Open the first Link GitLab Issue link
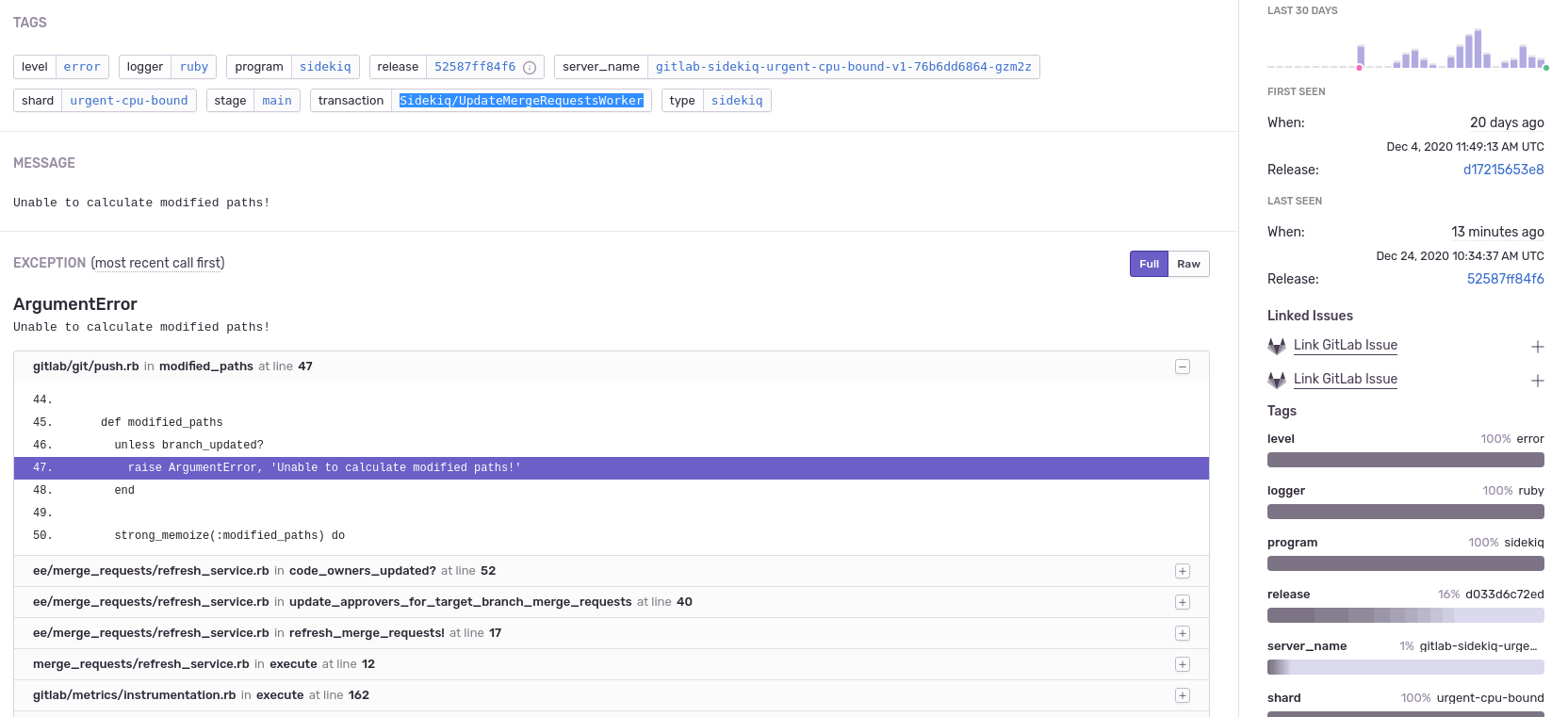This screenshot has width=1568, height=717. pyautogui.click(x=1345, y=346)
